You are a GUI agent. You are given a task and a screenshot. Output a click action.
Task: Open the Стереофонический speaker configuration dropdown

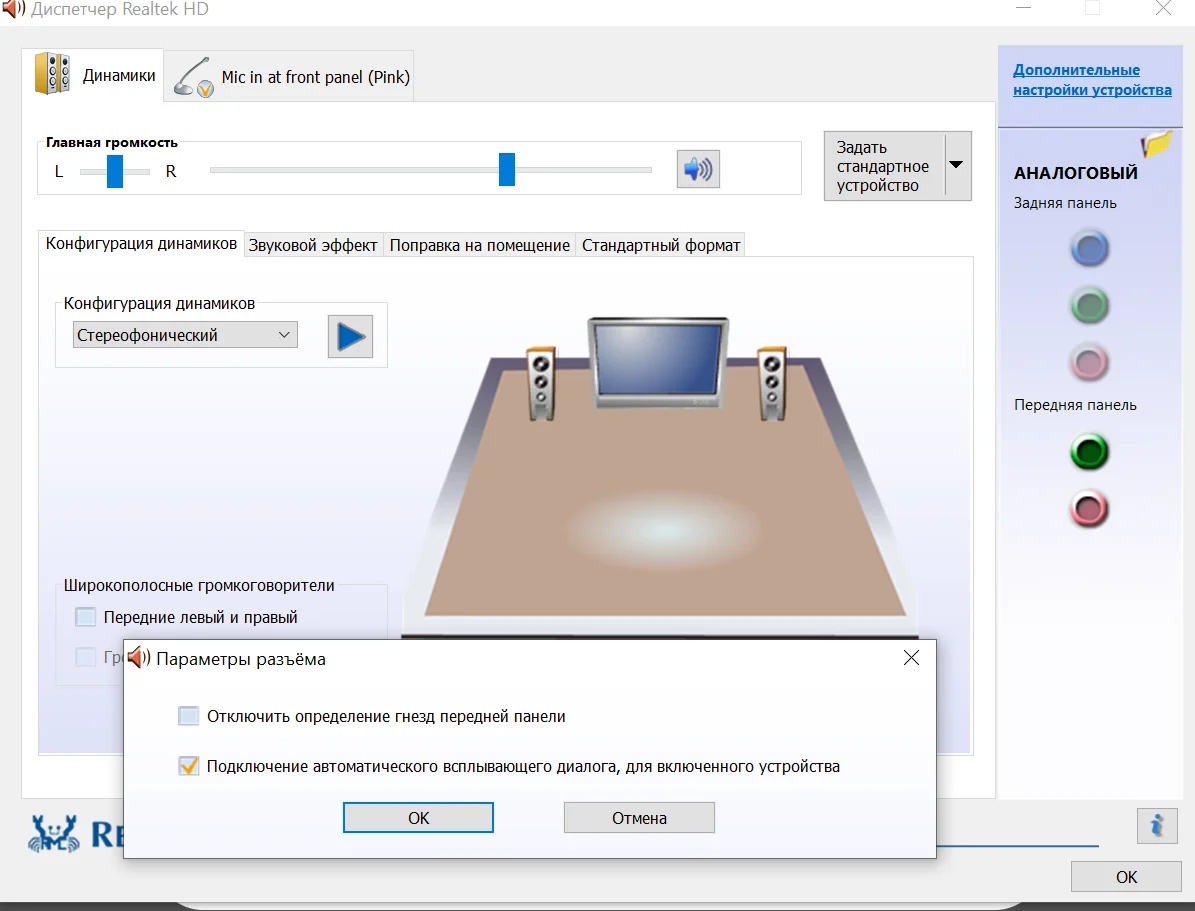point(185,335)
